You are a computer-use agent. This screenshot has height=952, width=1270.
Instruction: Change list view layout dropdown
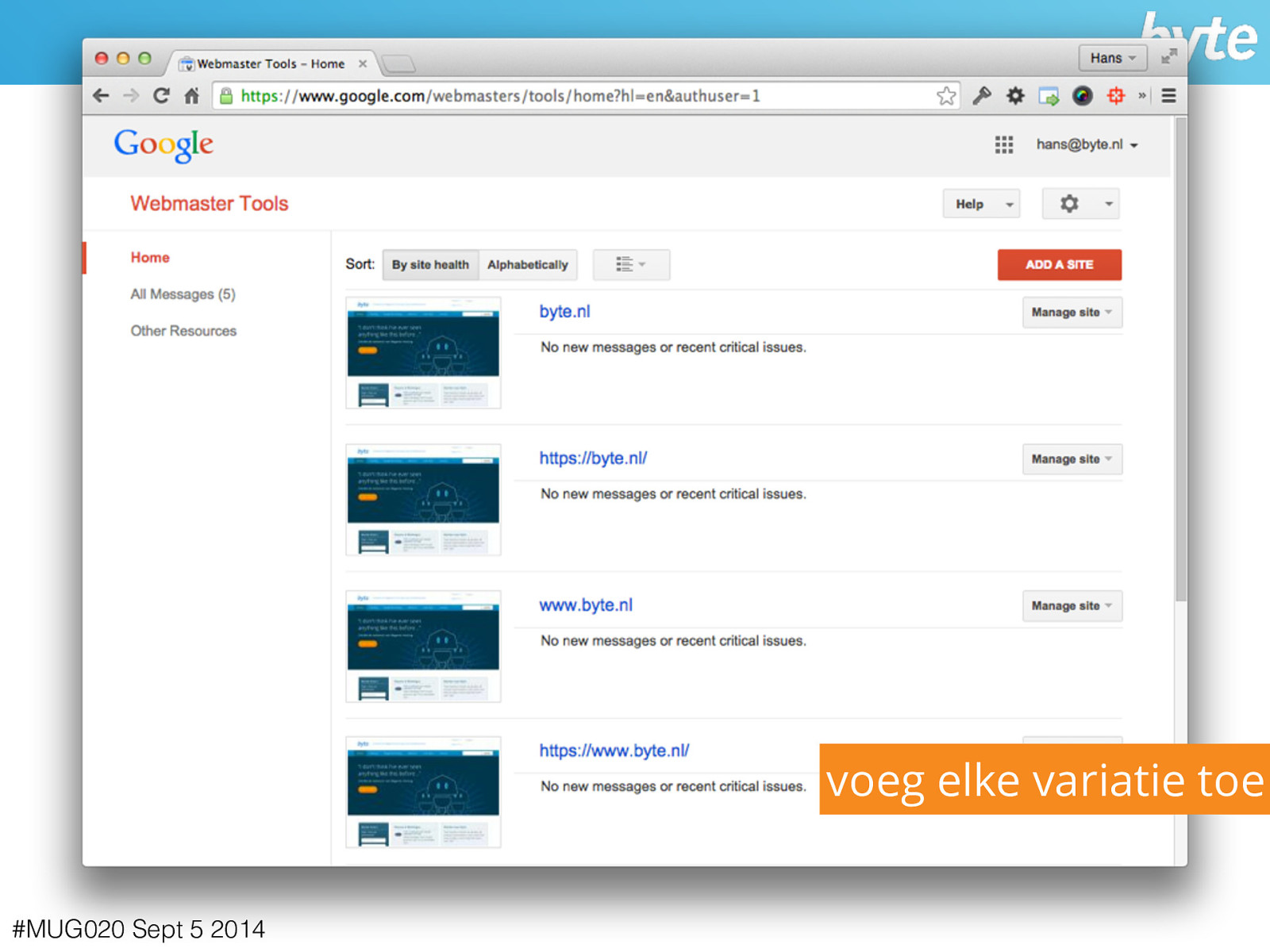(631, 264)
